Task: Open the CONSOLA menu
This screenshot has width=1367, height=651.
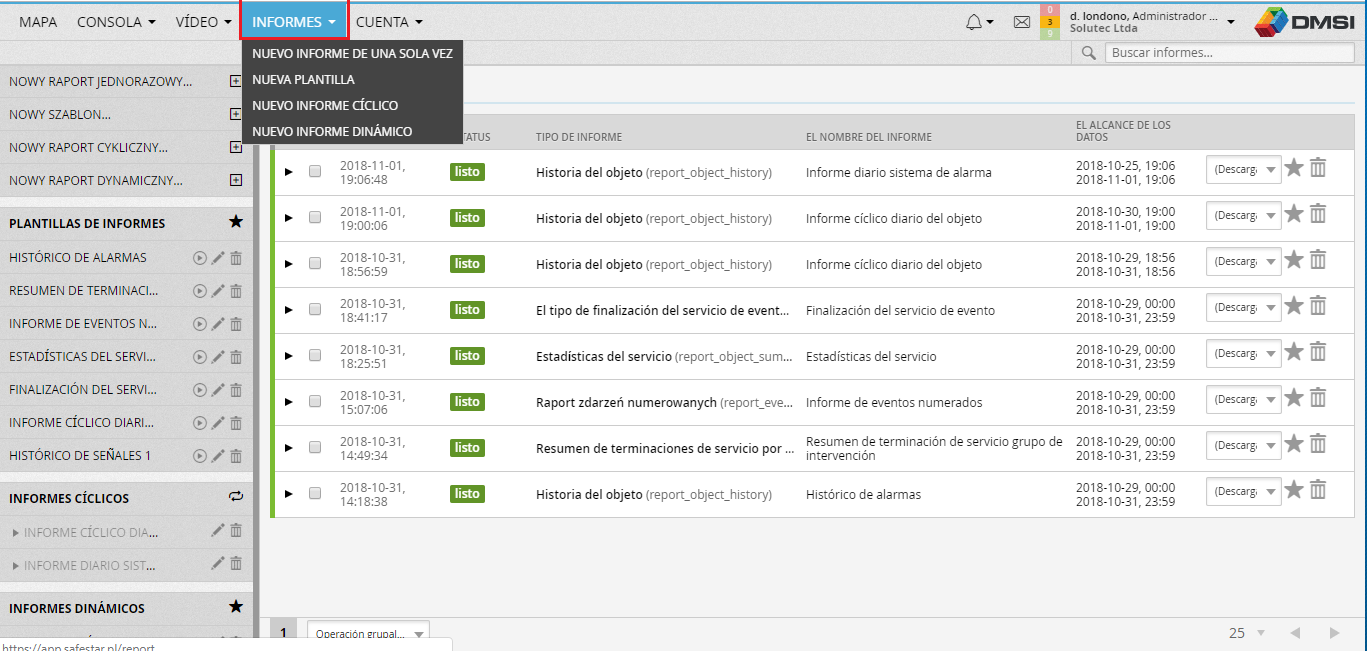Action: [x=116, y=22]
